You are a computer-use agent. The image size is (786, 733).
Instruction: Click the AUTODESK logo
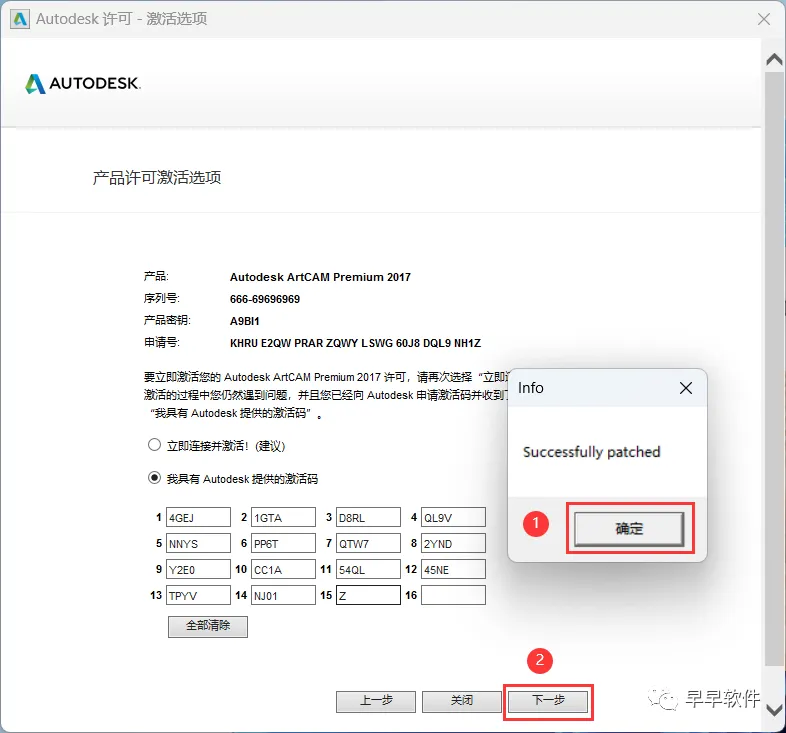pyautogui.click(x=83, y=84)
